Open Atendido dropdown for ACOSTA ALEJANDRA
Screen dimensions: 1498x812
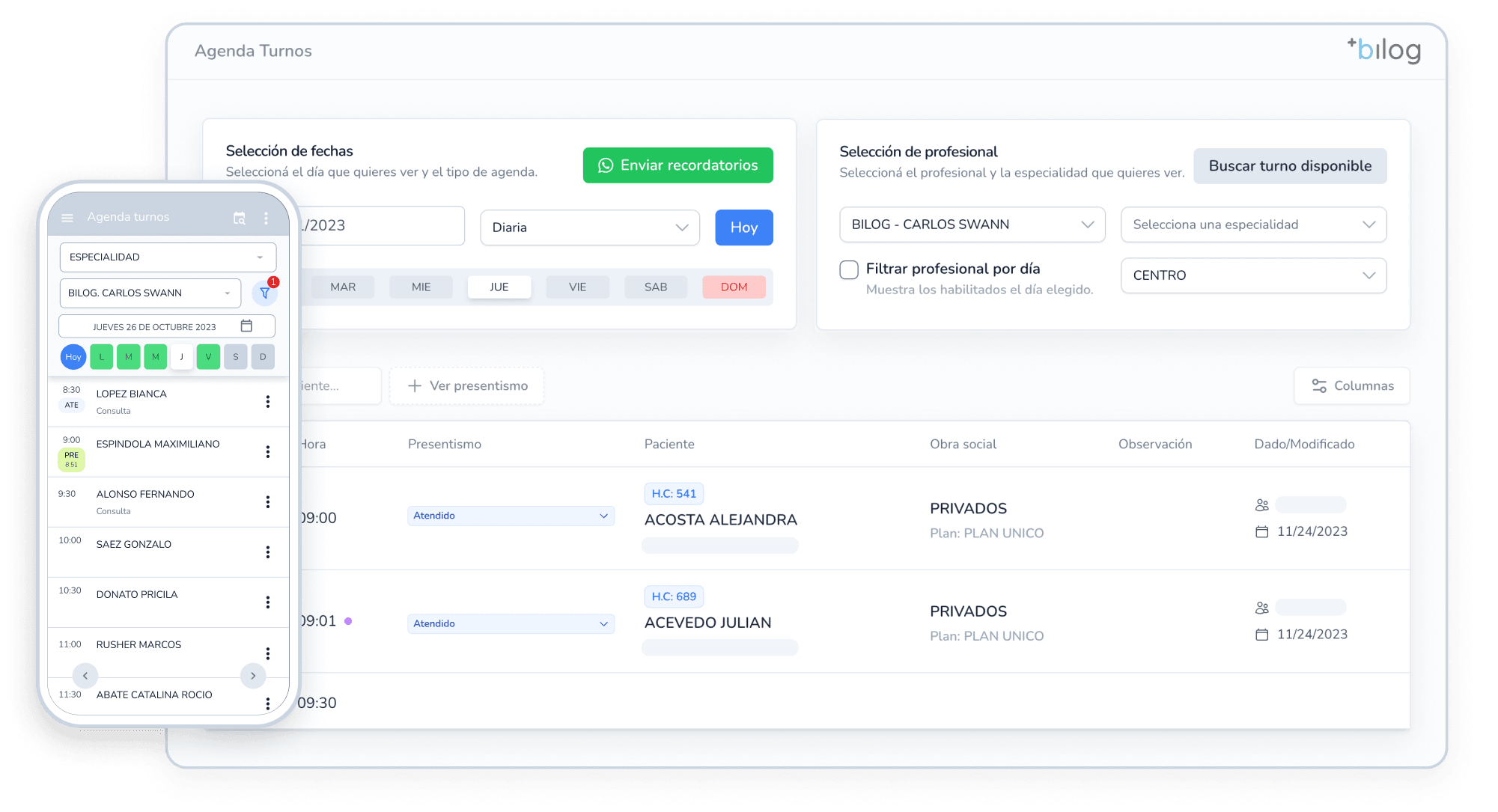(511, 516)
